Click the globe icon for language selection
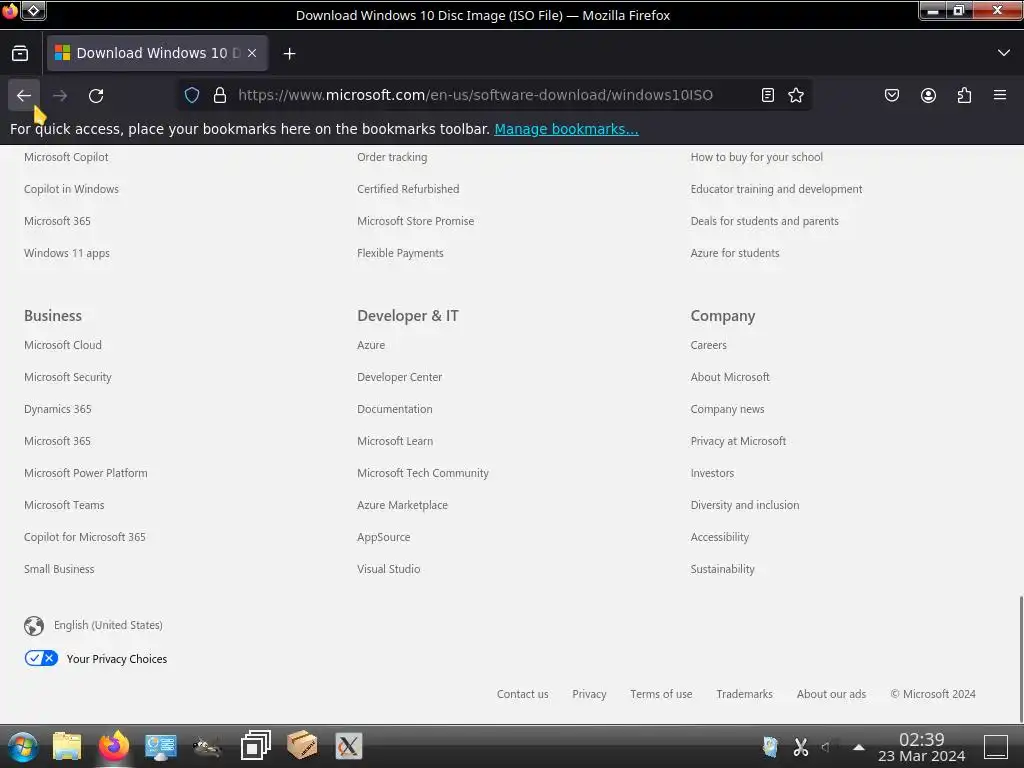This screenshot has height=768, width=1024. [34, 626]
